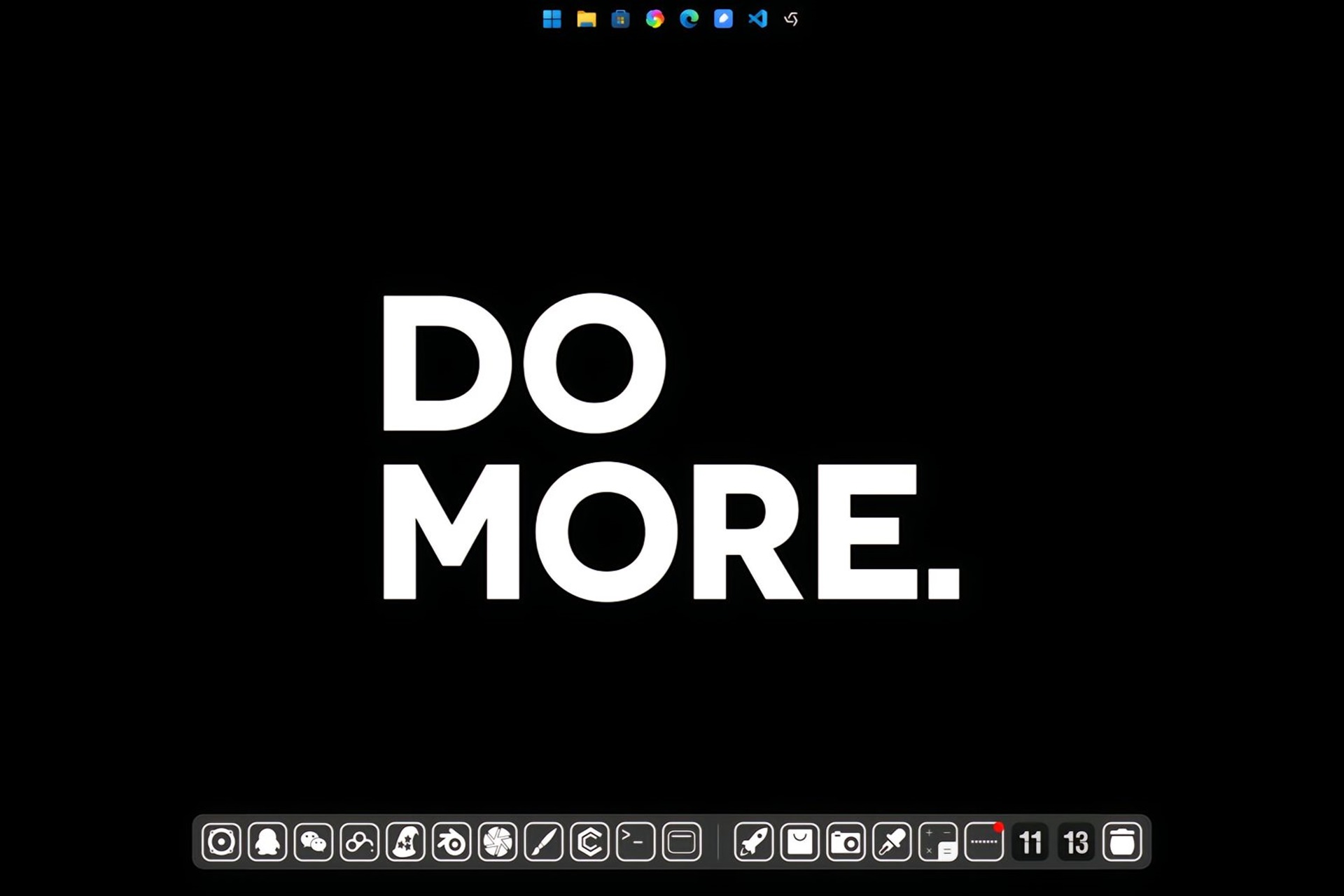1344x896 pixels.
Task: Open the Windows Start menu
Action: tap(552, 19)
